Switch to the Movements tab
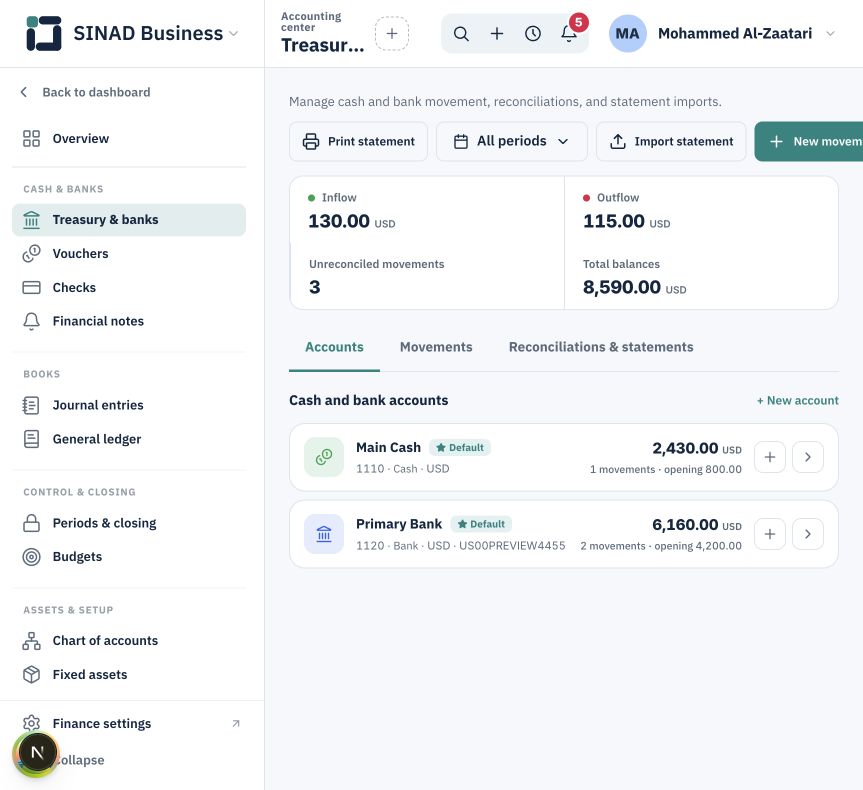Screen dimensions: 863x790 [x=436, y=347]
